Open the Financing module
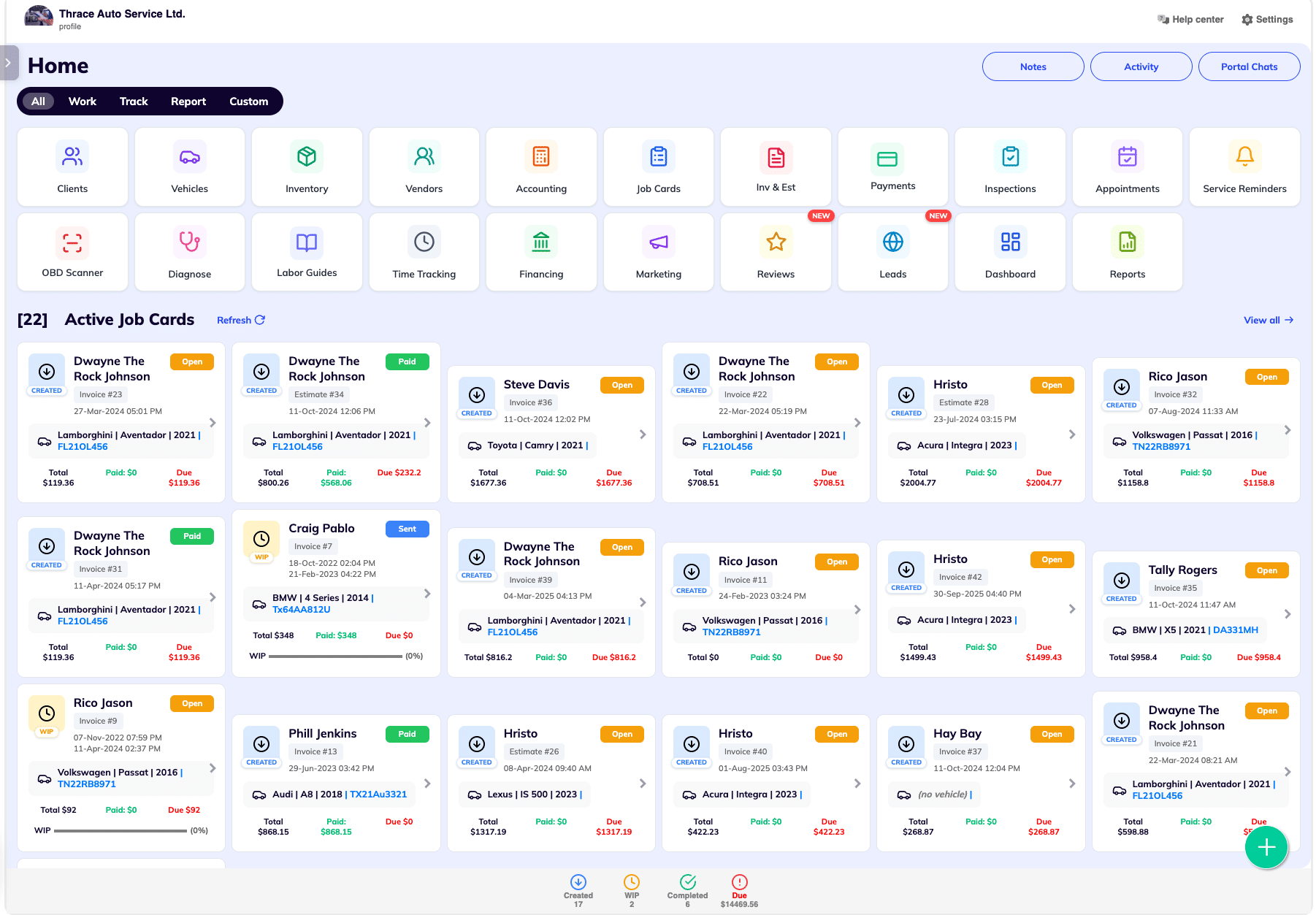Viewport: 1316px width, 915px height. [x=541, y=252]
